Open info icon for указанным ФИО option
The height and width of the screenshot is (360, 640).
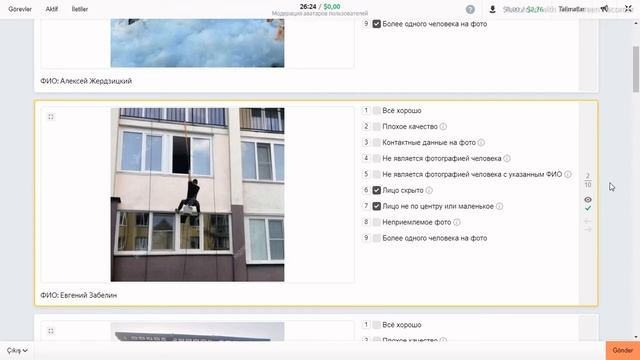coord(568,174)
